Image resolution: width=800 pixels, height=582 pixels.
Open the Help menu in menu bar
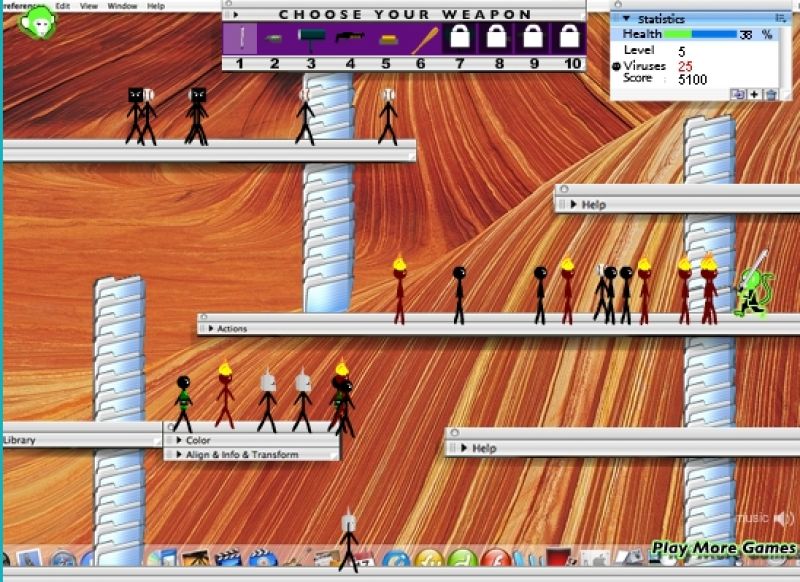click(156, 6)
